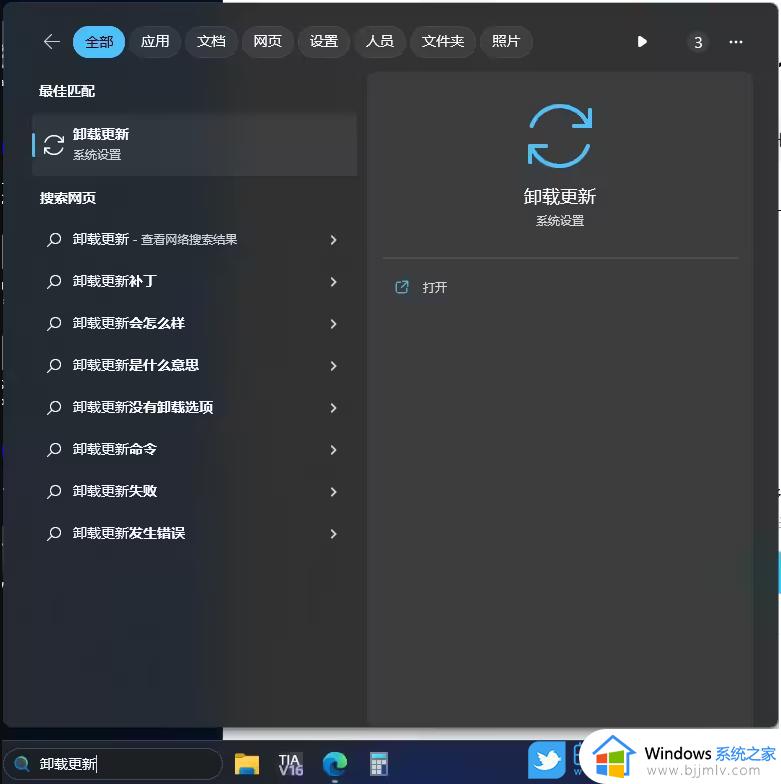Image resolution: width=781 pixels, height=784 pixels.
Task: Select the 卸载更新发生错误 web suggestion
Action: click(194, 534)
